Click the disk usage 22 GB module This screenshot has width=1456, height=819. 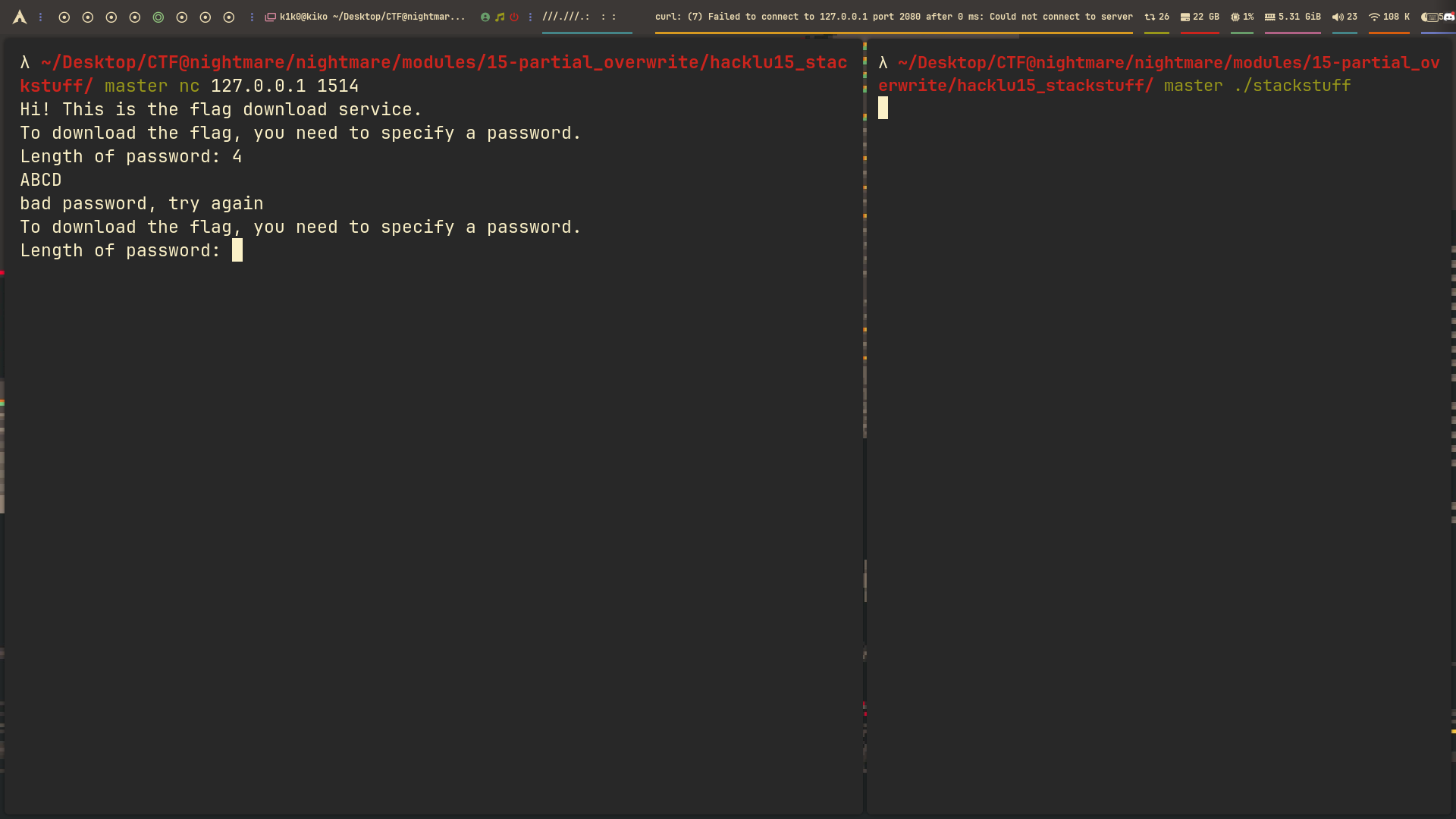(x=1200, y=17)
